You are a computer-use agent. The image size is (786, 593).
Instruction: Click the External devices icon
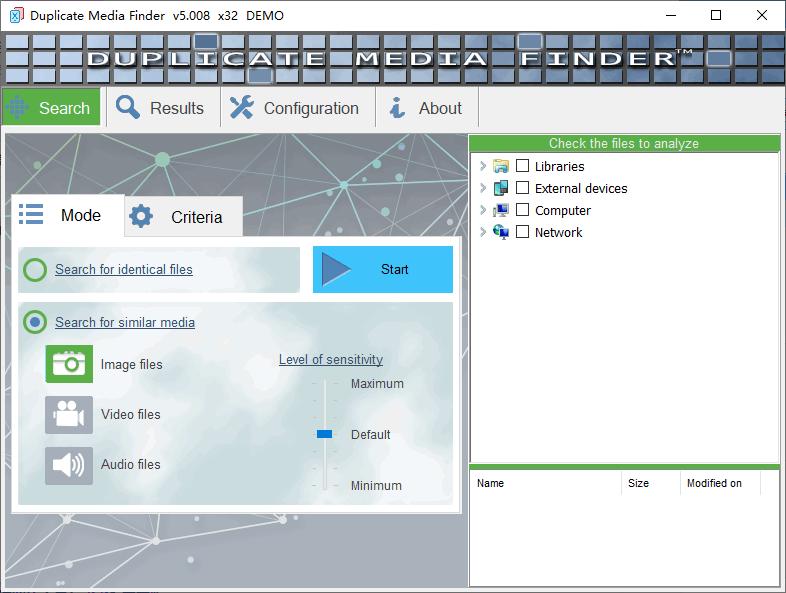point(500,188)
